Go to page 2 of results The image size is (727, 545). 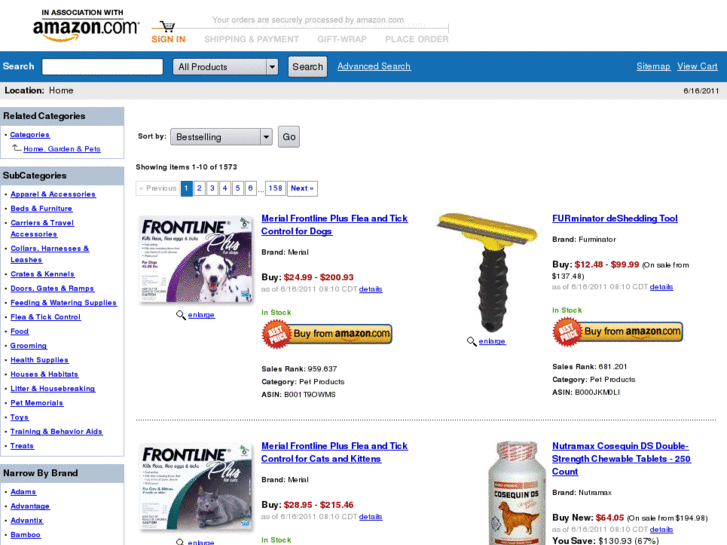(x=199, y=188)
